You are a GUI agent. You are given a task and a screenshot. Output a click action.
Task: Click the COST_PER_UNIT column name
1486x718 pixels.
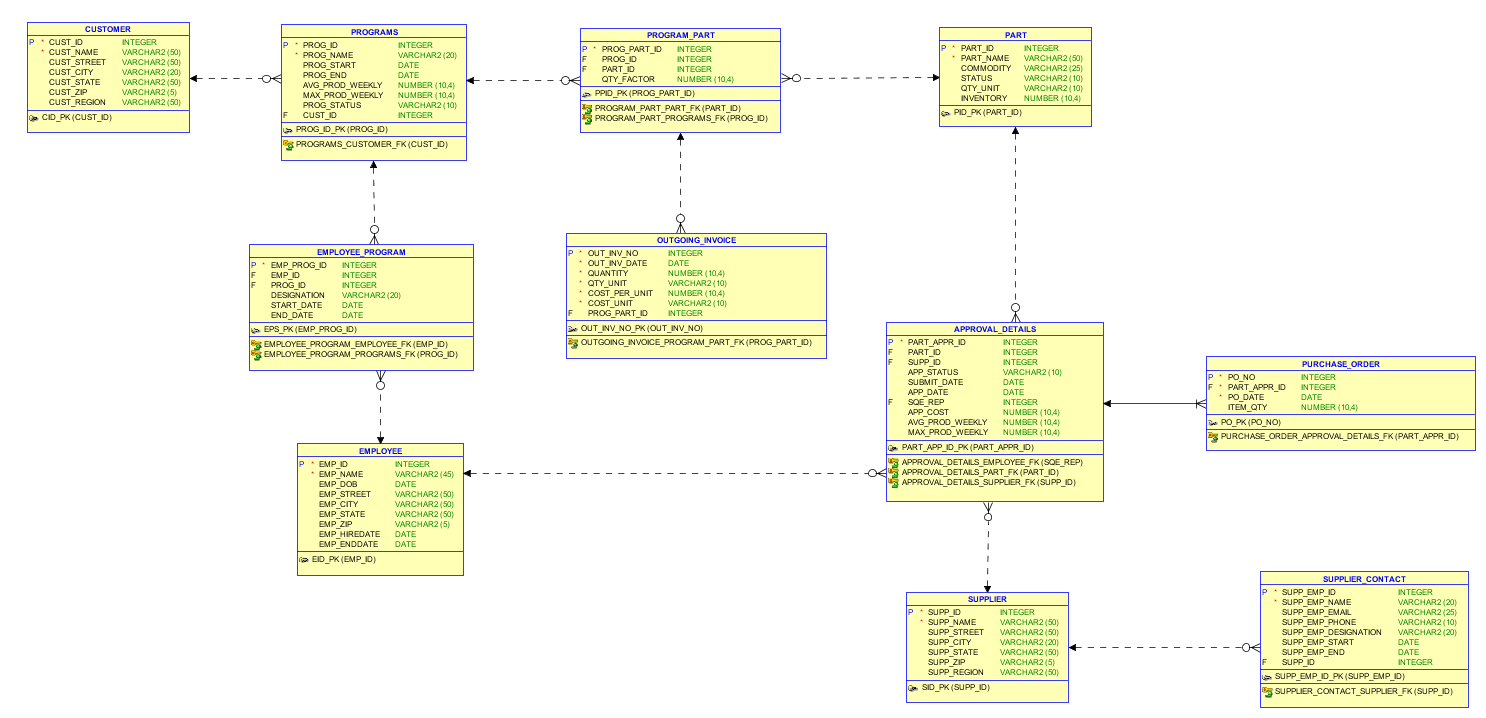click(x=620, y=293)
